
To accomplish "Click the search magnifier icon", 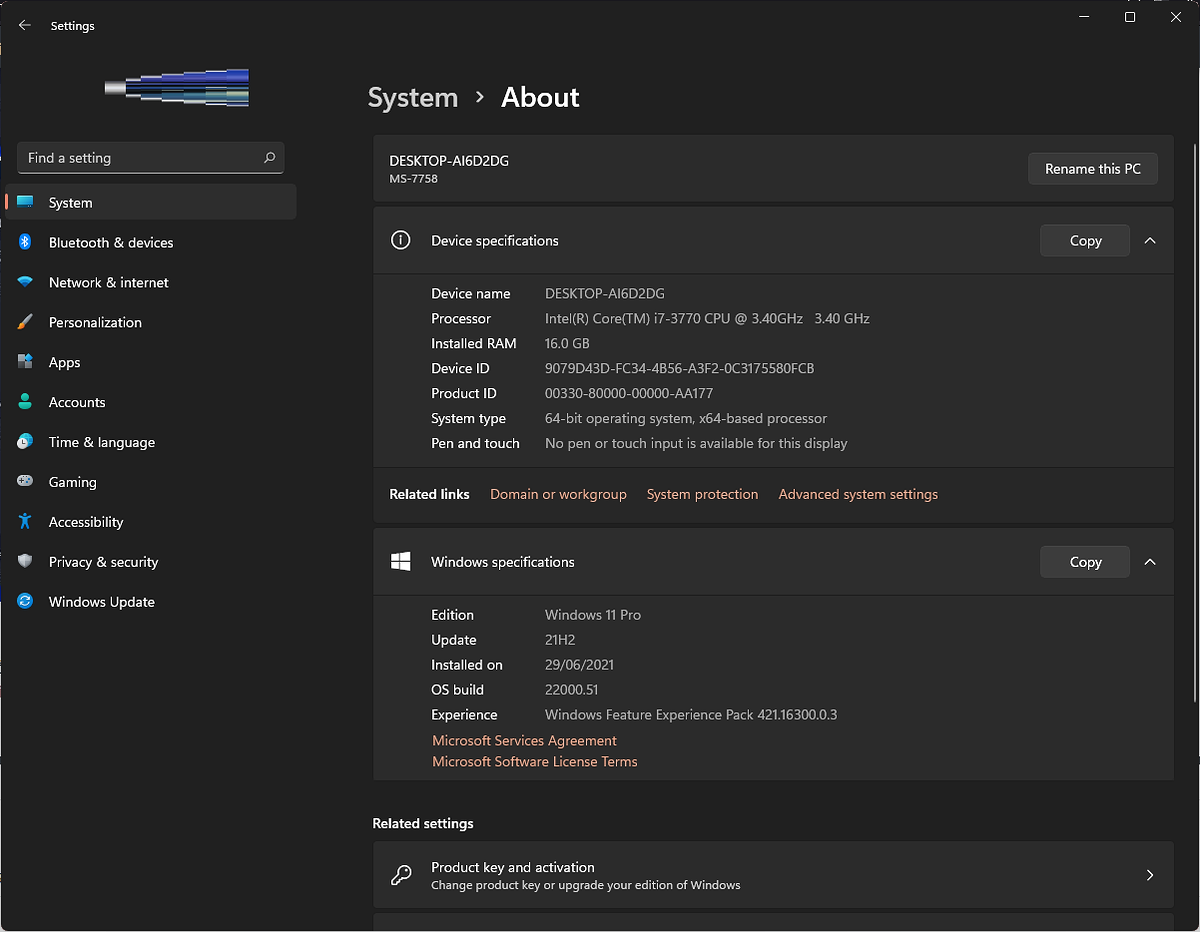I will point(269,158).
